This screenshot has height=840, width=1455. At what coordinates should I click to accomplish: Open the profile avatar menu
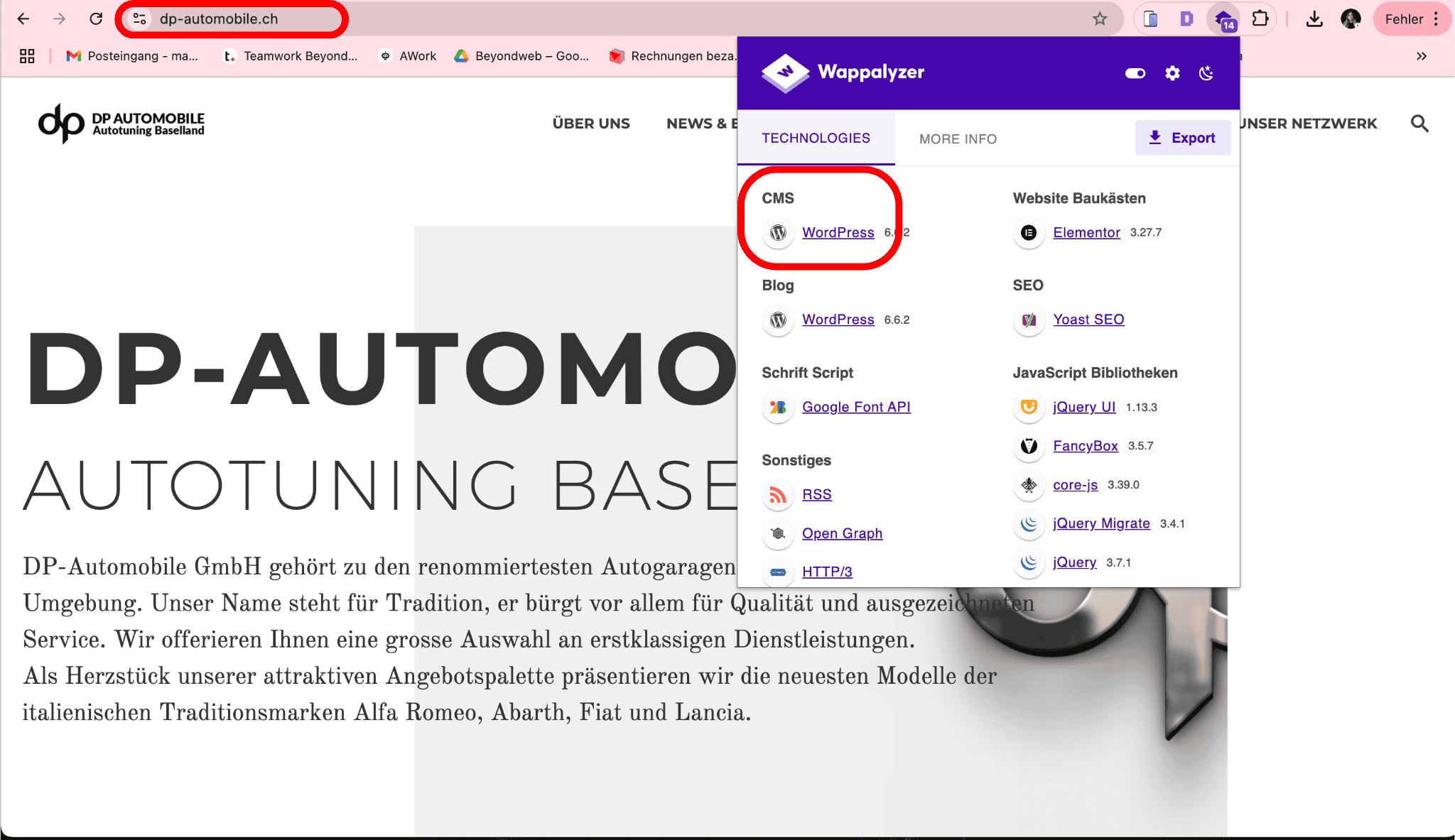point(1351,19)
